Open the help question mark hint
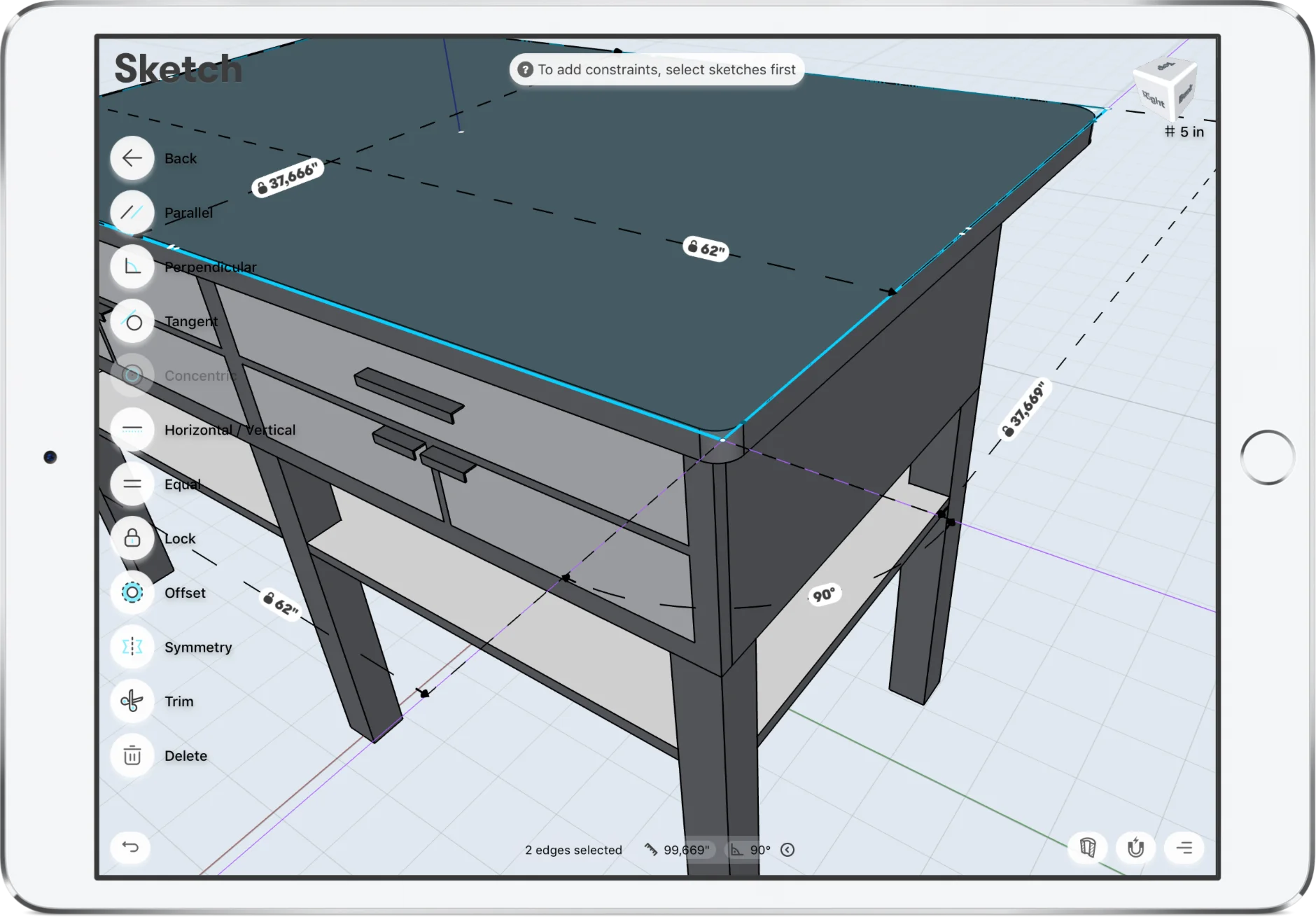This screenshot has height=917, width=1316. point(525,70)
